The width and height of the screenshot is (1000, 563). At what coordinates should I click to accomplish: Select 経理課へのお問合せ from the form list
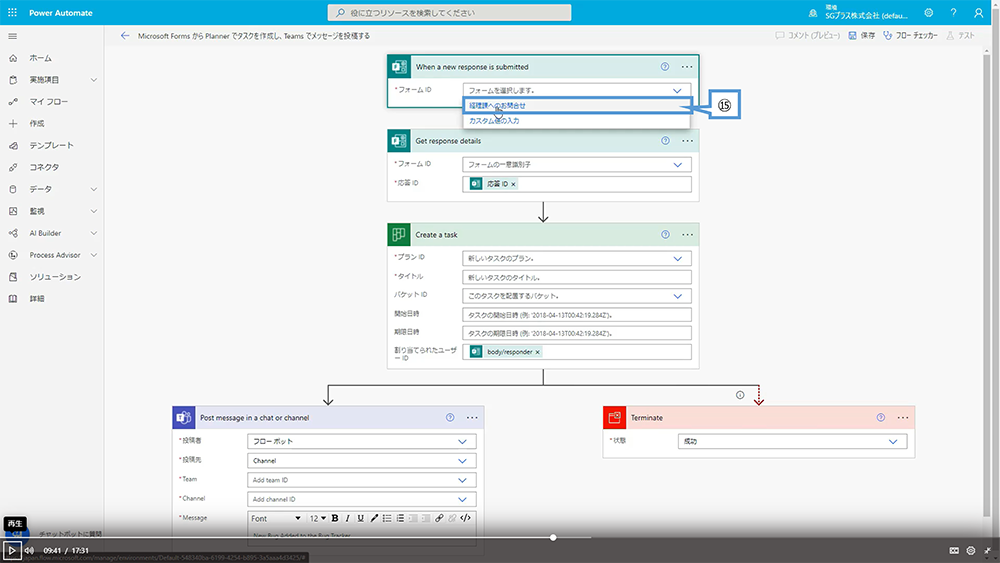497,105
